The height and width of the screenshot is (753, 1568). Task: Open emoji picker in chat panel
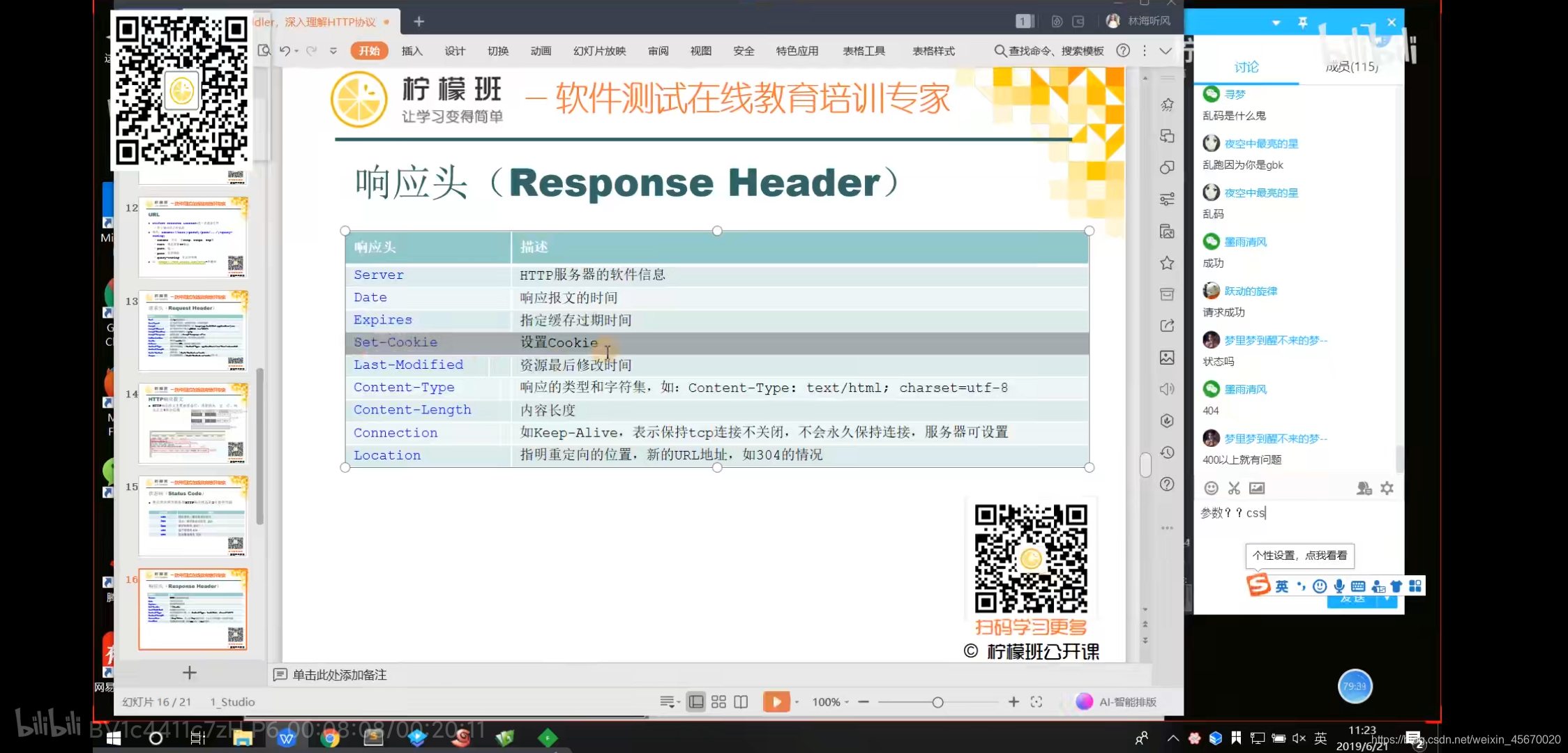pos(1211,488)
